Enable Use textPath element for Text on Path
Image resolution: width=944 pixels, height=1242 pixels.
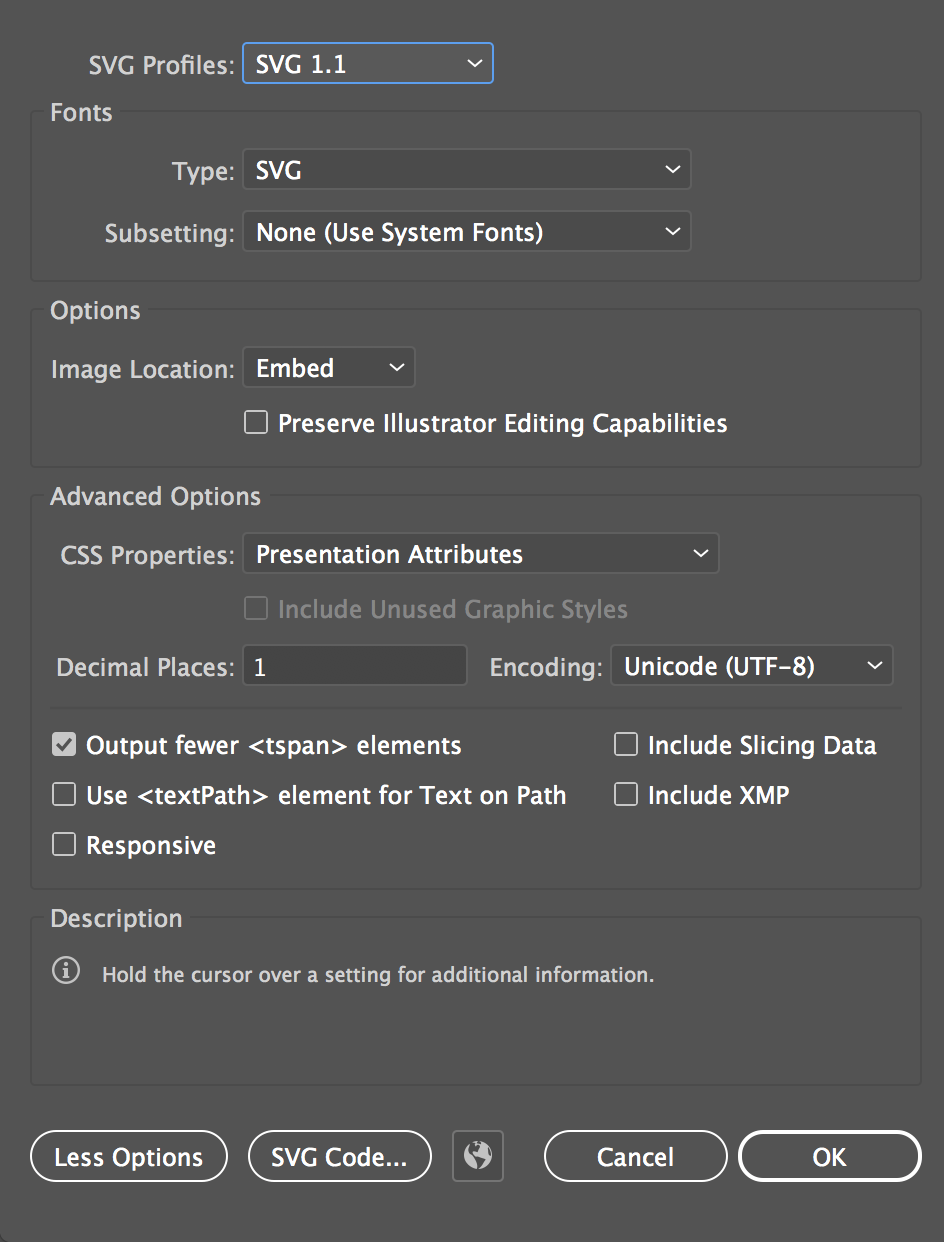(x=64, y=795)
